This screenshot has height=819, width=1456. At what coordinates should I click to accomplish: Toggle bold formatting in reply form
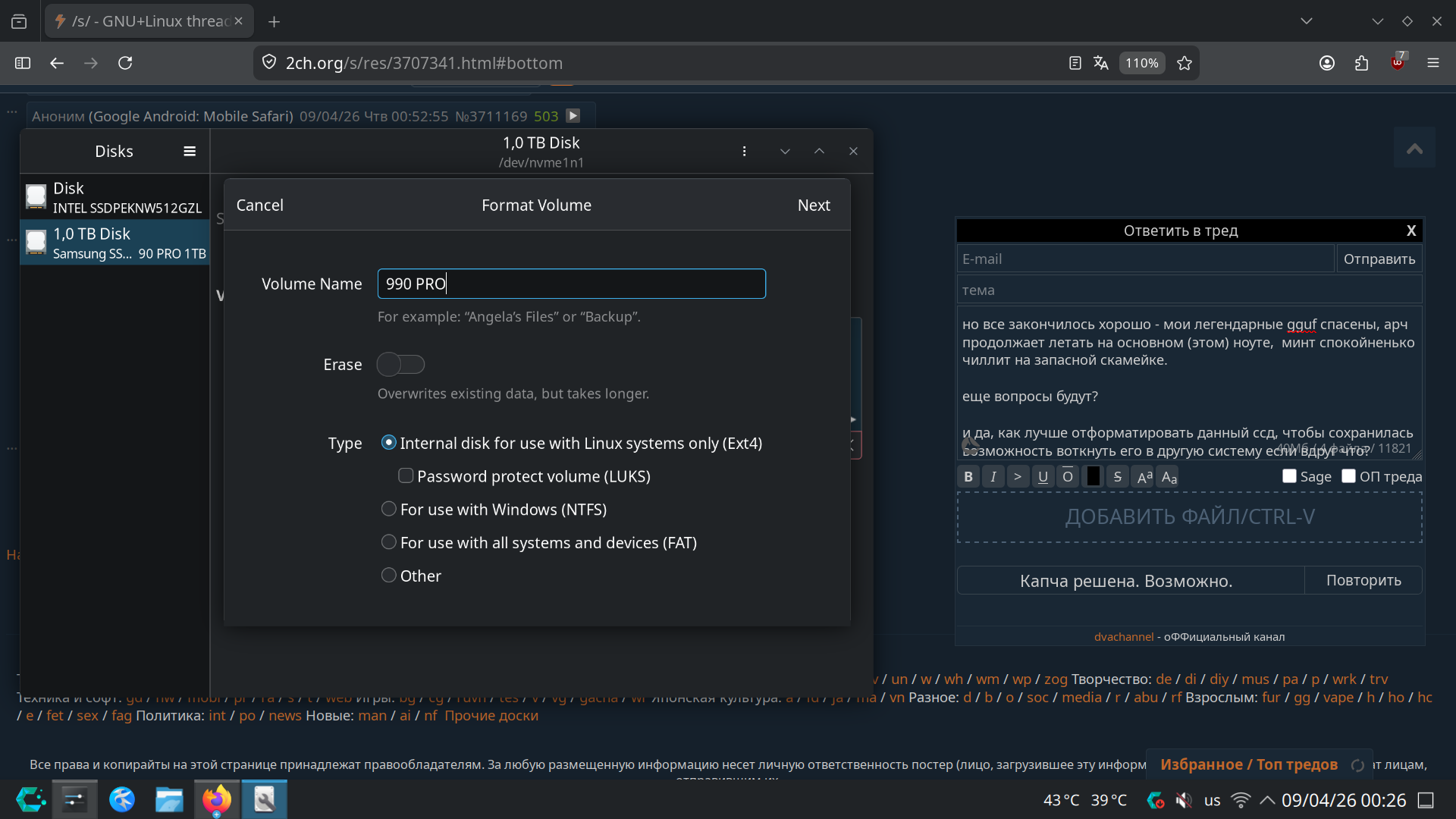[968, 477]
